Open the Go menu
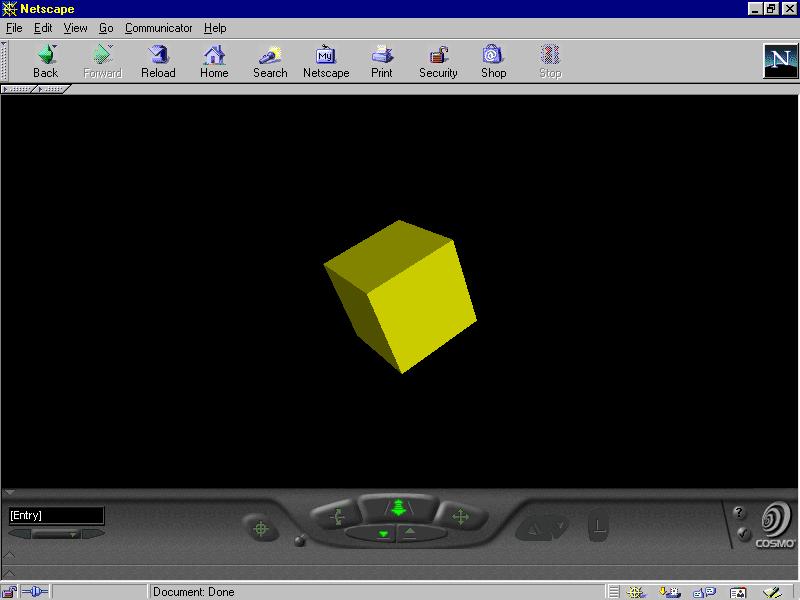 pos(106,28)
